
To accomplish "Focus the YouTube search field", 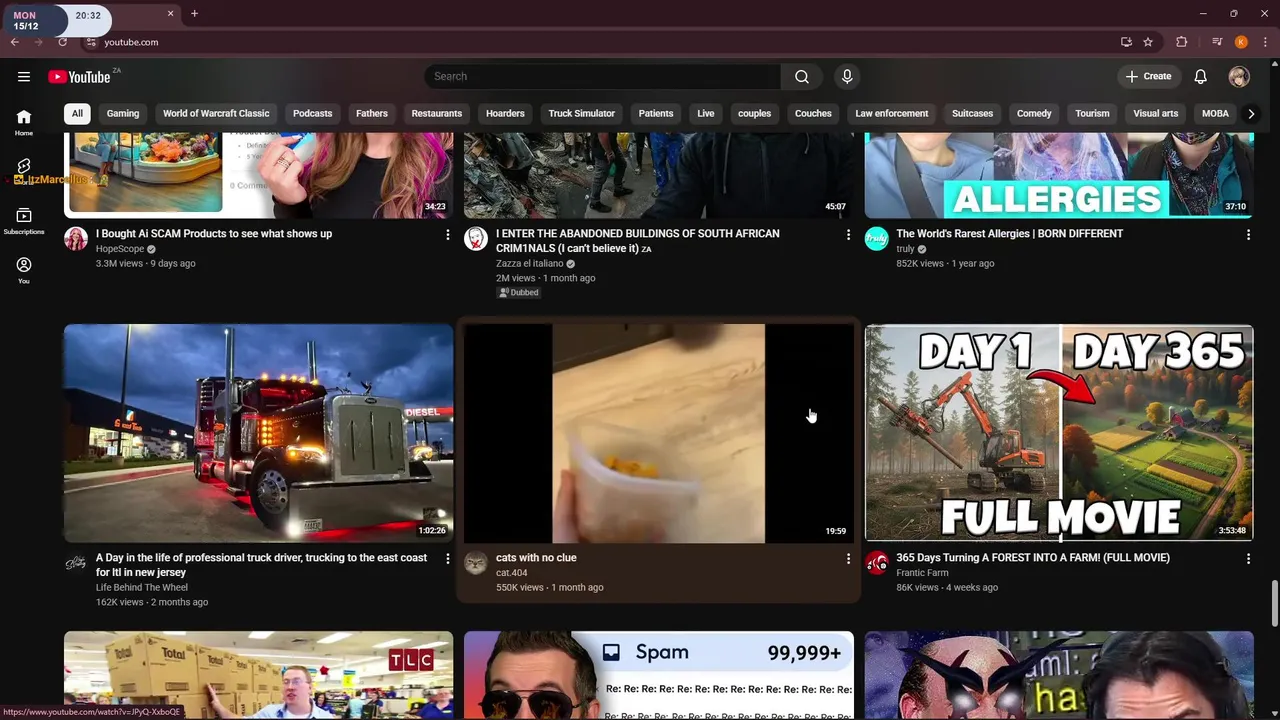I will coord(602,77).
